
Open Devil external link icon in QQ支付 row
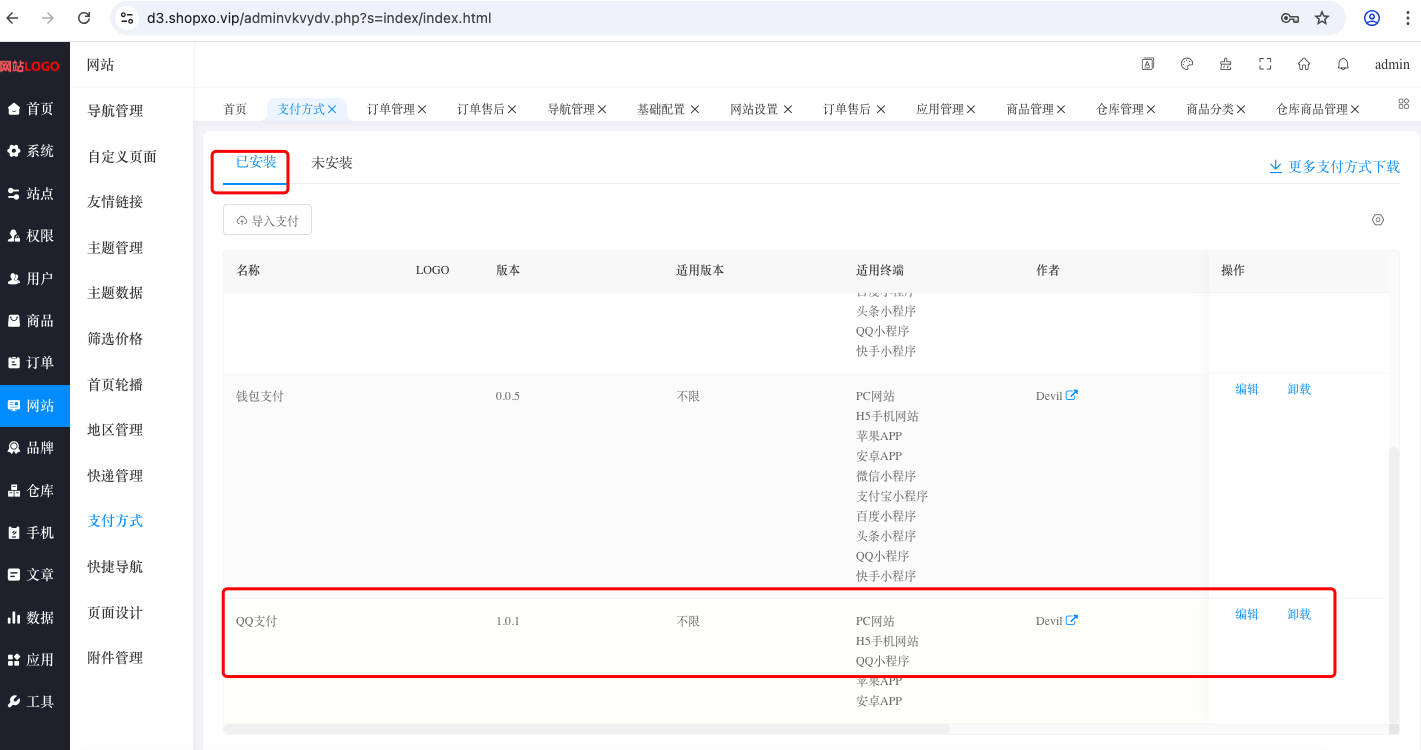click(1072, 620)
